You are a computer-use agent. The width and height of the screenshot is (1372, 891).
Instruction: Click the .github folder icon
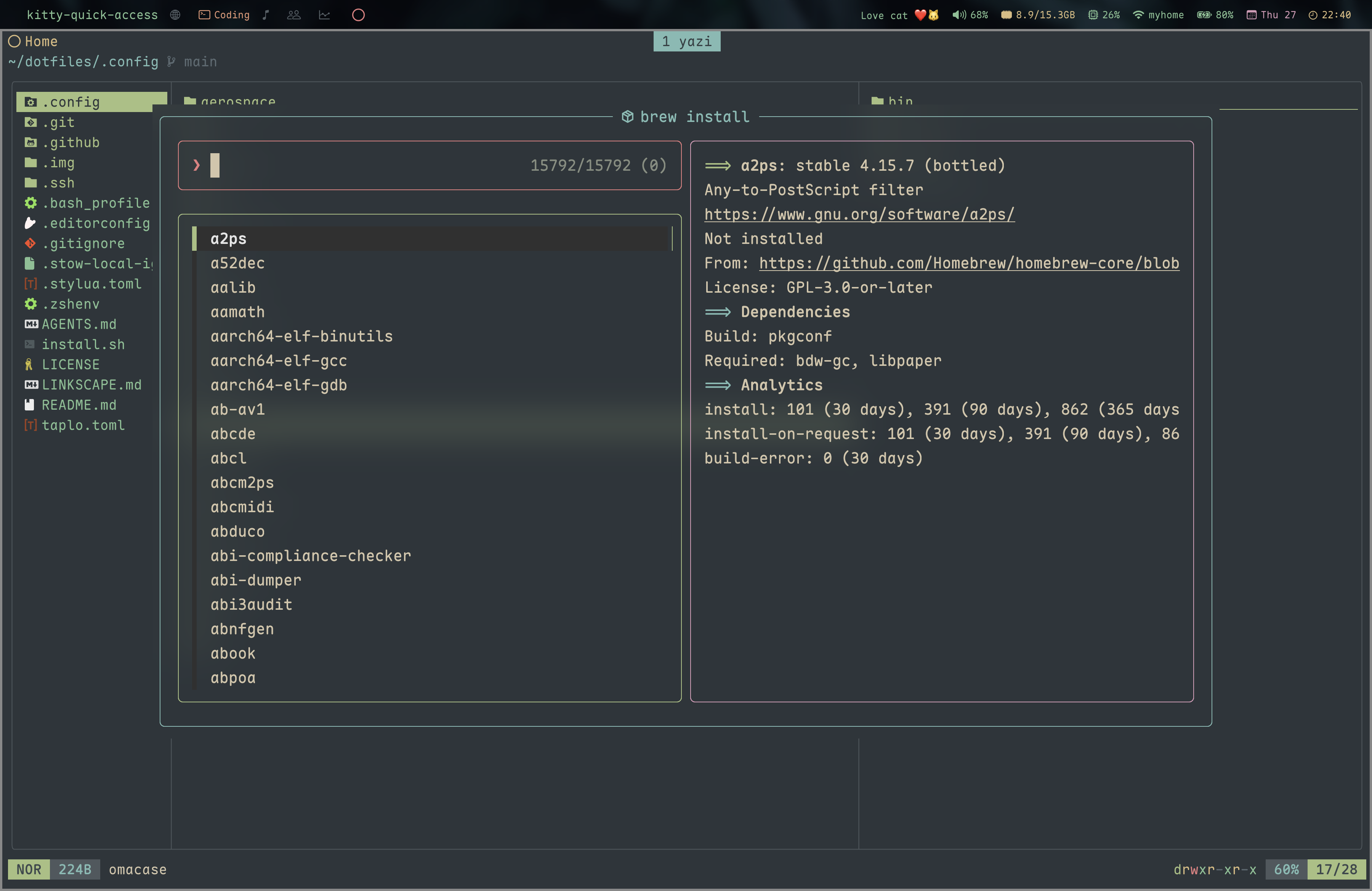[30, 143]
